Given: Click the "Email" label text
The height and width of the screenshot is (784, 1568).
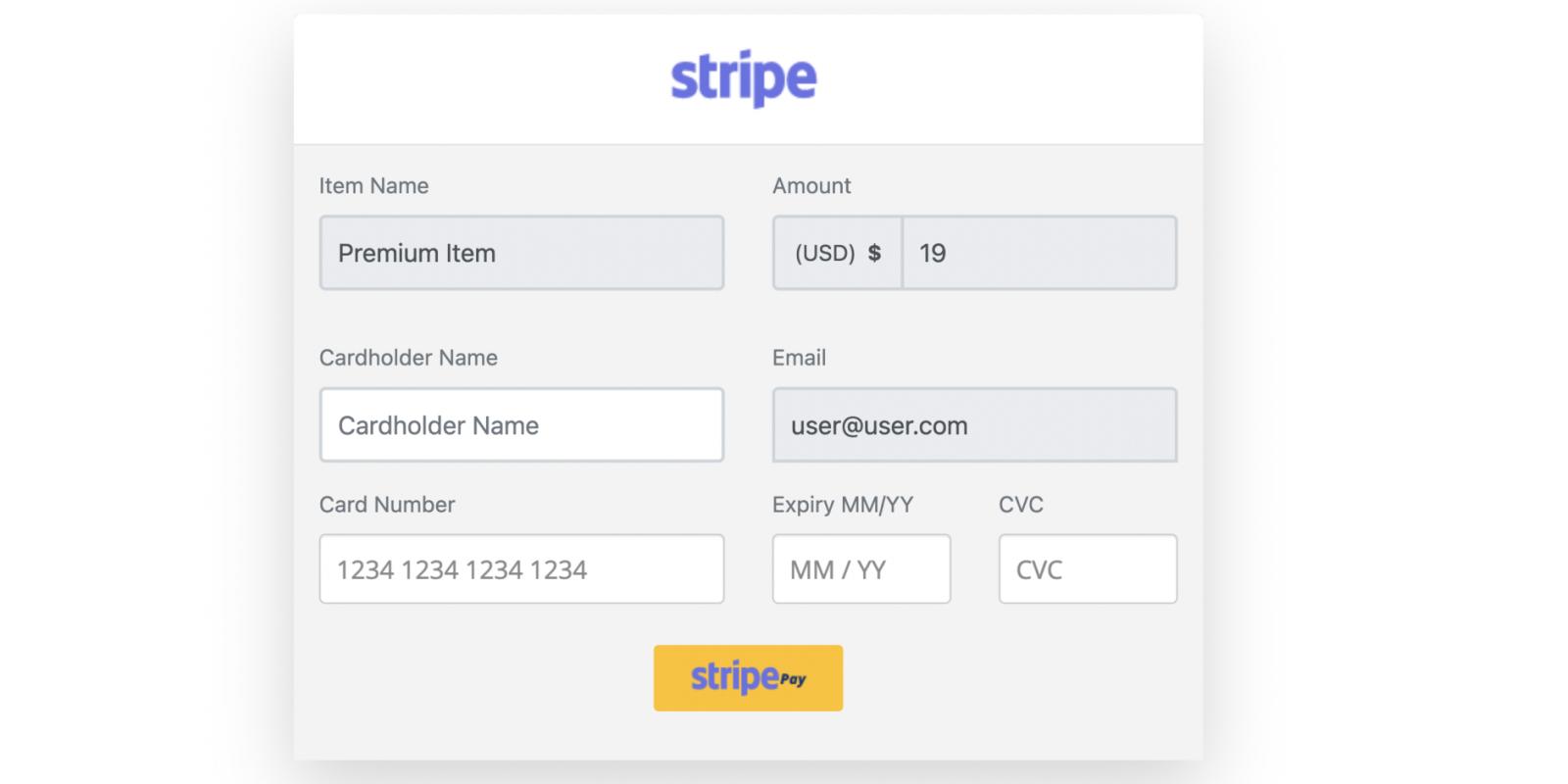Looking at the screenshot, I should (x=799, y=358).
